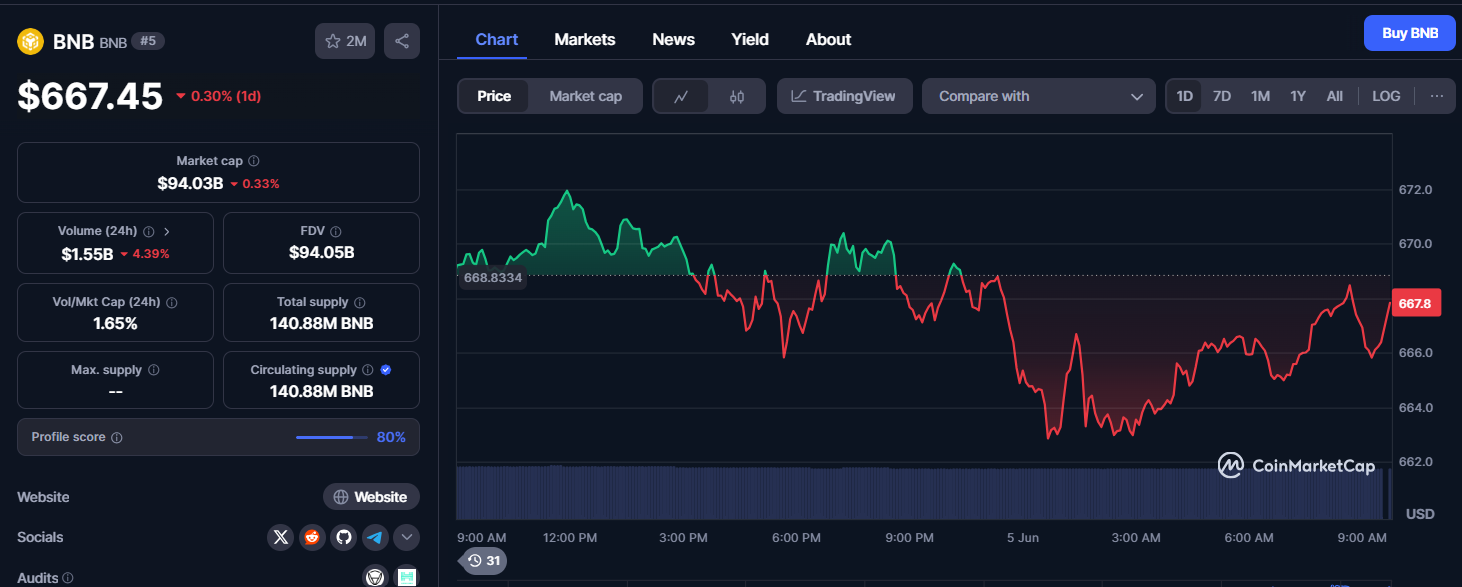Viewport: 1462px width, 587px height.
Task: Click the Profile score info icon
Action: pyautogui.click(x=117, y=438)
